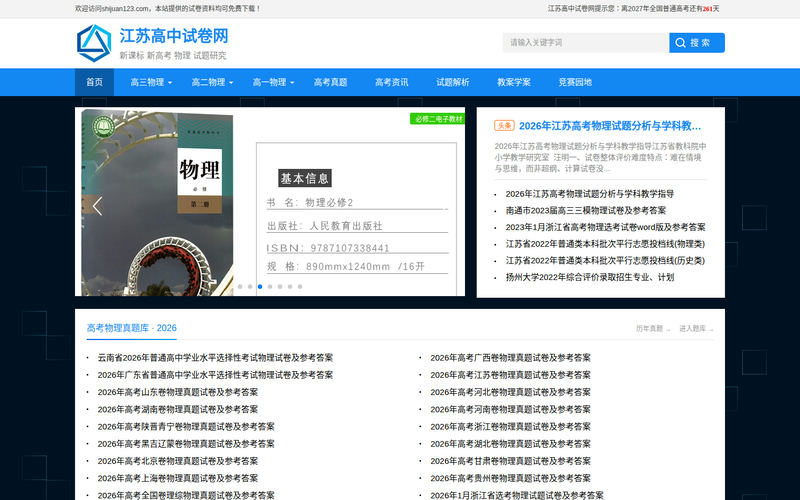The width and height of the screenshot is (800, 500).
Task: Open 扬州大学2022年综合评价录取招生专业、计划
Action: [590, 277]
